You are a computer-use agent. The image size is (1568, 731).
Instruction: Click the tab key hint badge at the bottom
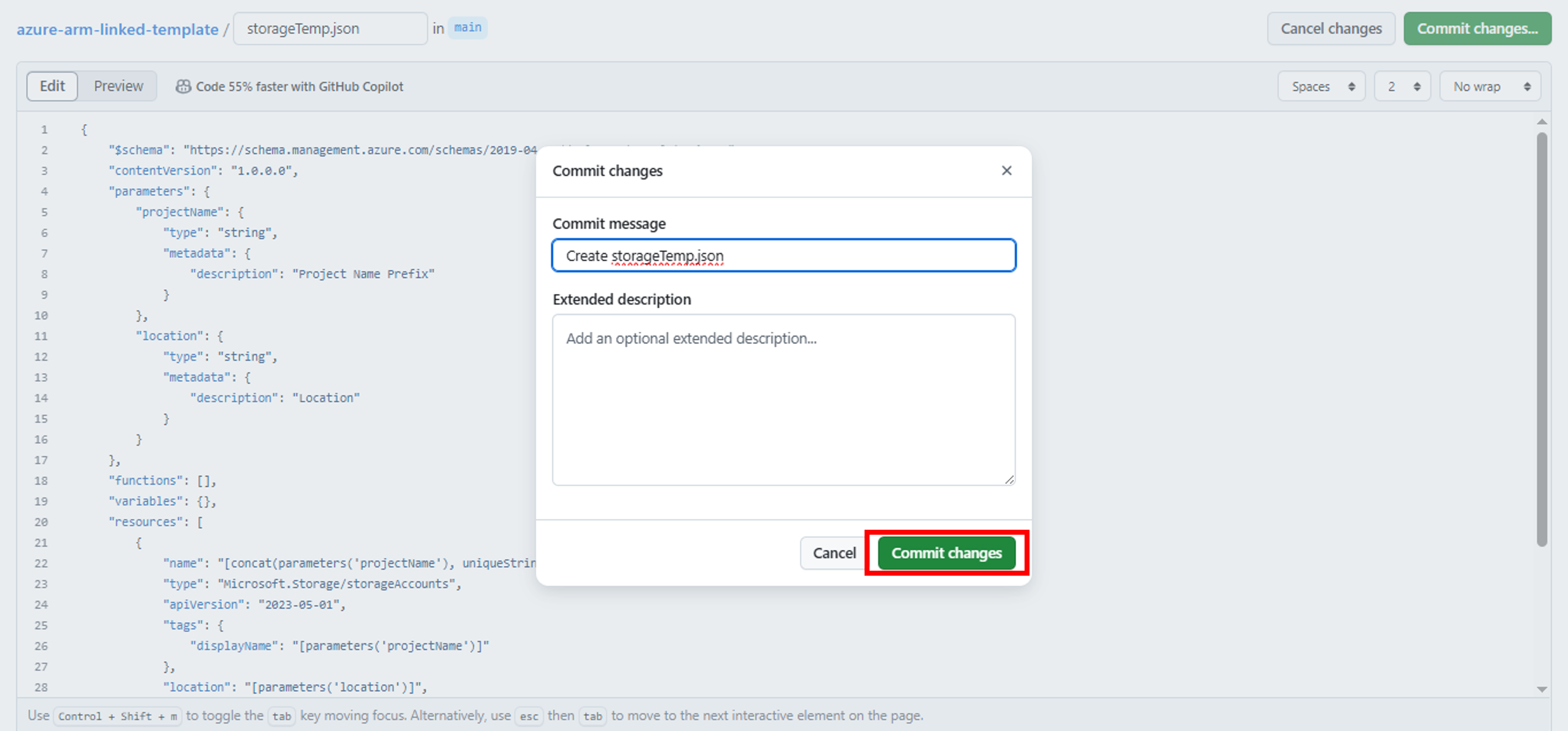pos(282,716)
